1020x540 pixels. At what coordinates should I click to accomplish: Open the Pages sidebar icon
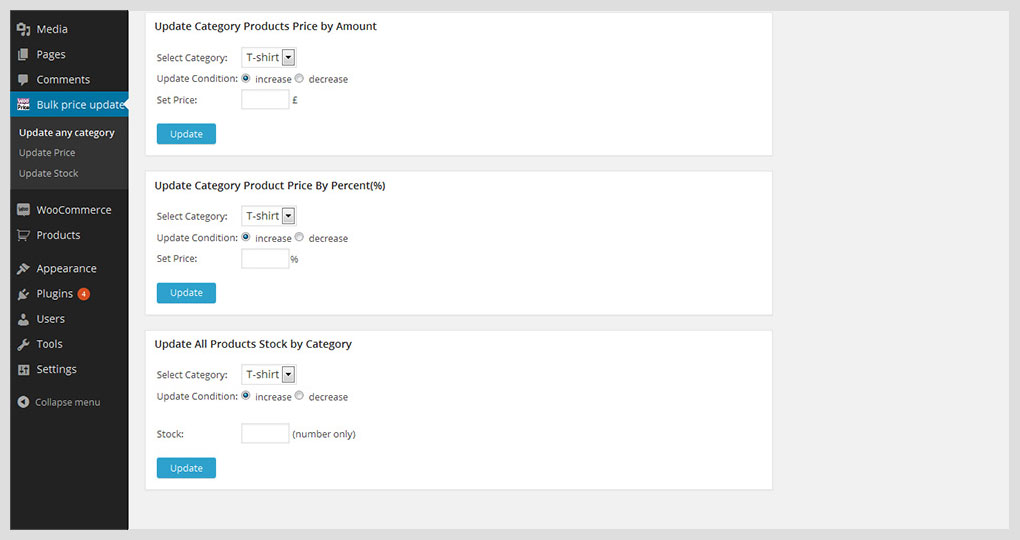point(23,54)
